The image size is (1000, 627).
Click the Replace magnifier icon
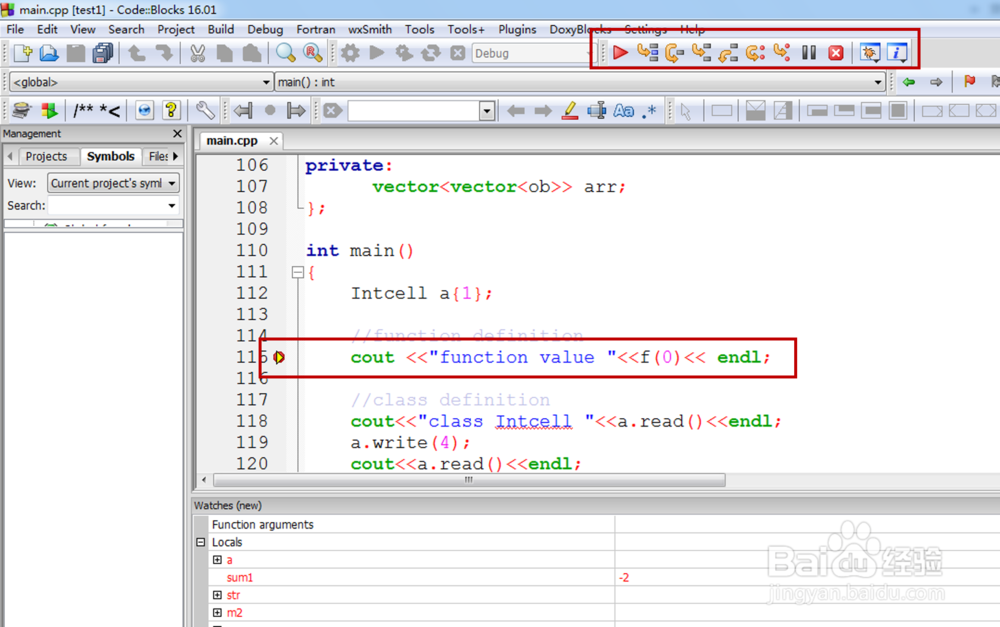click(312, 53)
